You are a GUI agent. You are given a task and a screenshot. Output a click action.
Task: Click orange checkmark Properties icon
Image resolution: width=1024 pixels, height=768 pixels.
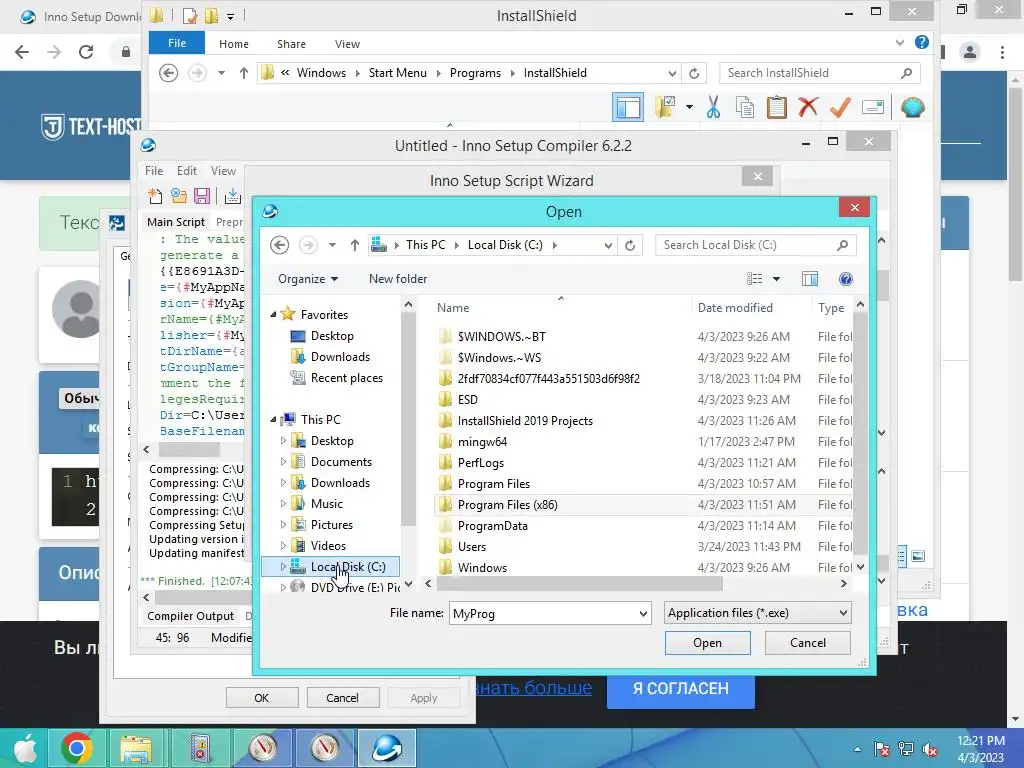(x=840, y=107)
